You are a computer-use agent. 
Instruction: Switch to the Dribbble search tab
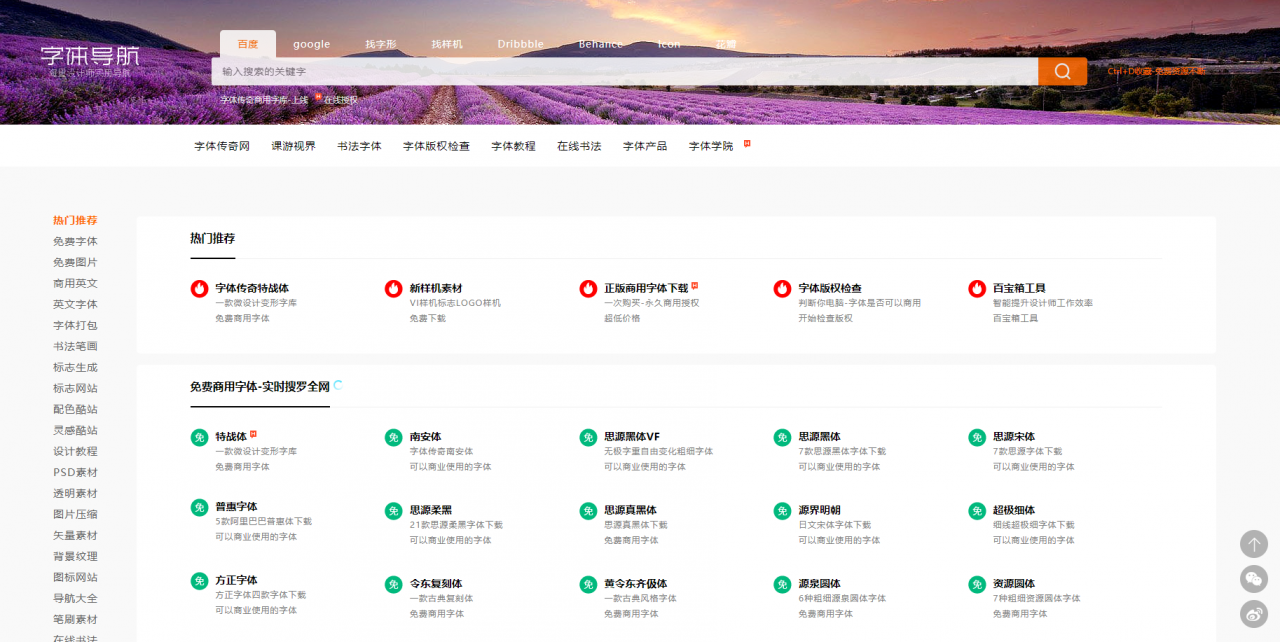[521, 44]
